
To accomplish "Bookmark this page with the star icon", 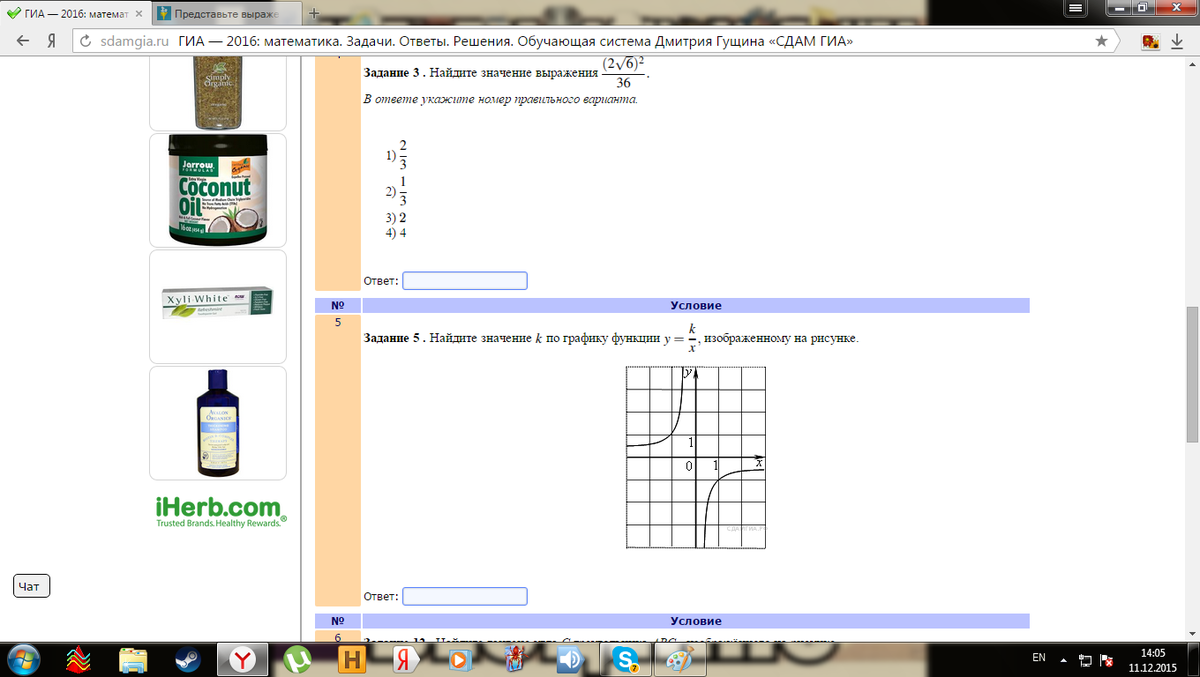I will (x=1101, y=41).
